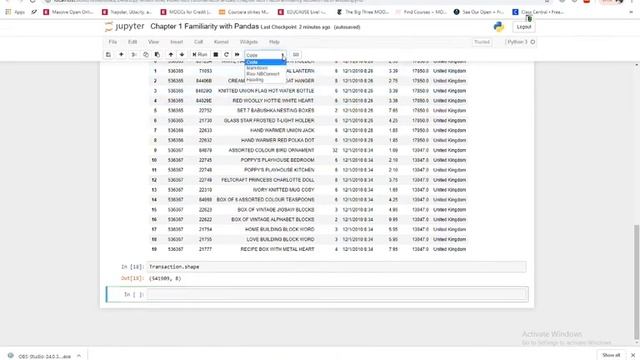Click POPPY'S PLAYHOUSE BEDROOM cell

click(x=278, y=160)
